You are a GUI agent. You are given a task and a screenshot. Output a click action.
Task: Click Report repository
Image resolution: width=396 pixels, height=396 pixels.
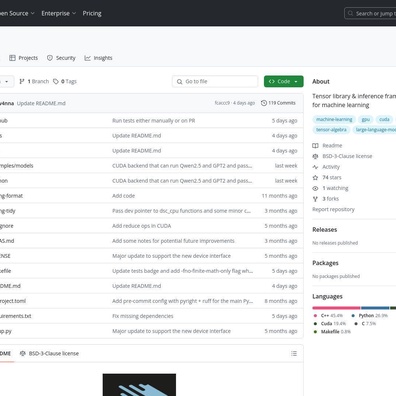(x=333, y=209)
